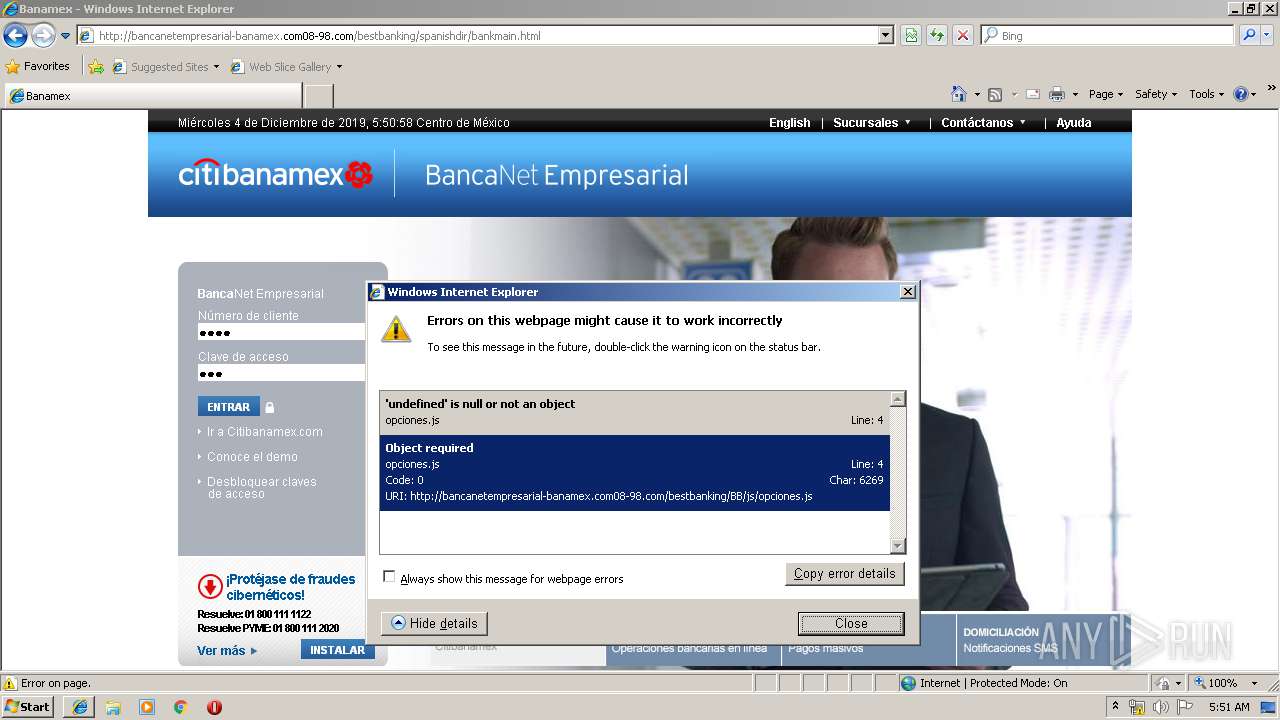Open the red Opera icon on taskbar
Viewport: 1280px width, 720px height.
pos(214,707)
